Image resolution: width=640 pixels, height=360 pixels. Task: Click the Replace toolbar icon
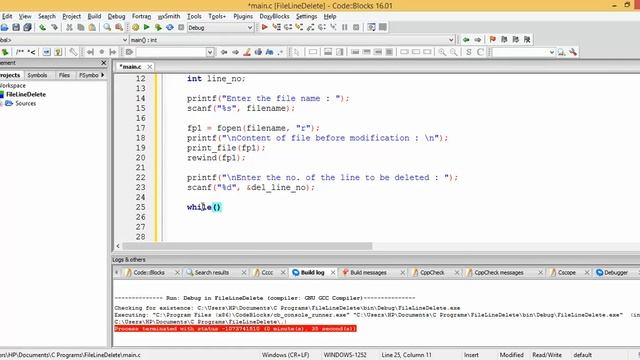click(119, 27)
